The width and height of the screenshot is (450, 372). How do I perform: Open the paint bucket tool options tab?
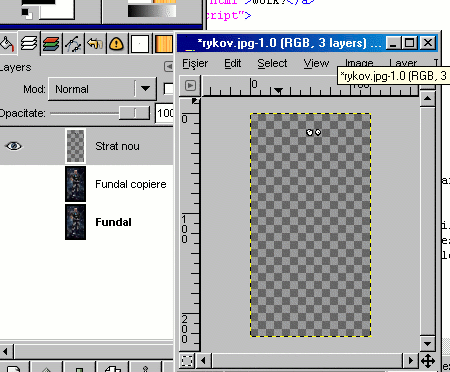[8, 44]
